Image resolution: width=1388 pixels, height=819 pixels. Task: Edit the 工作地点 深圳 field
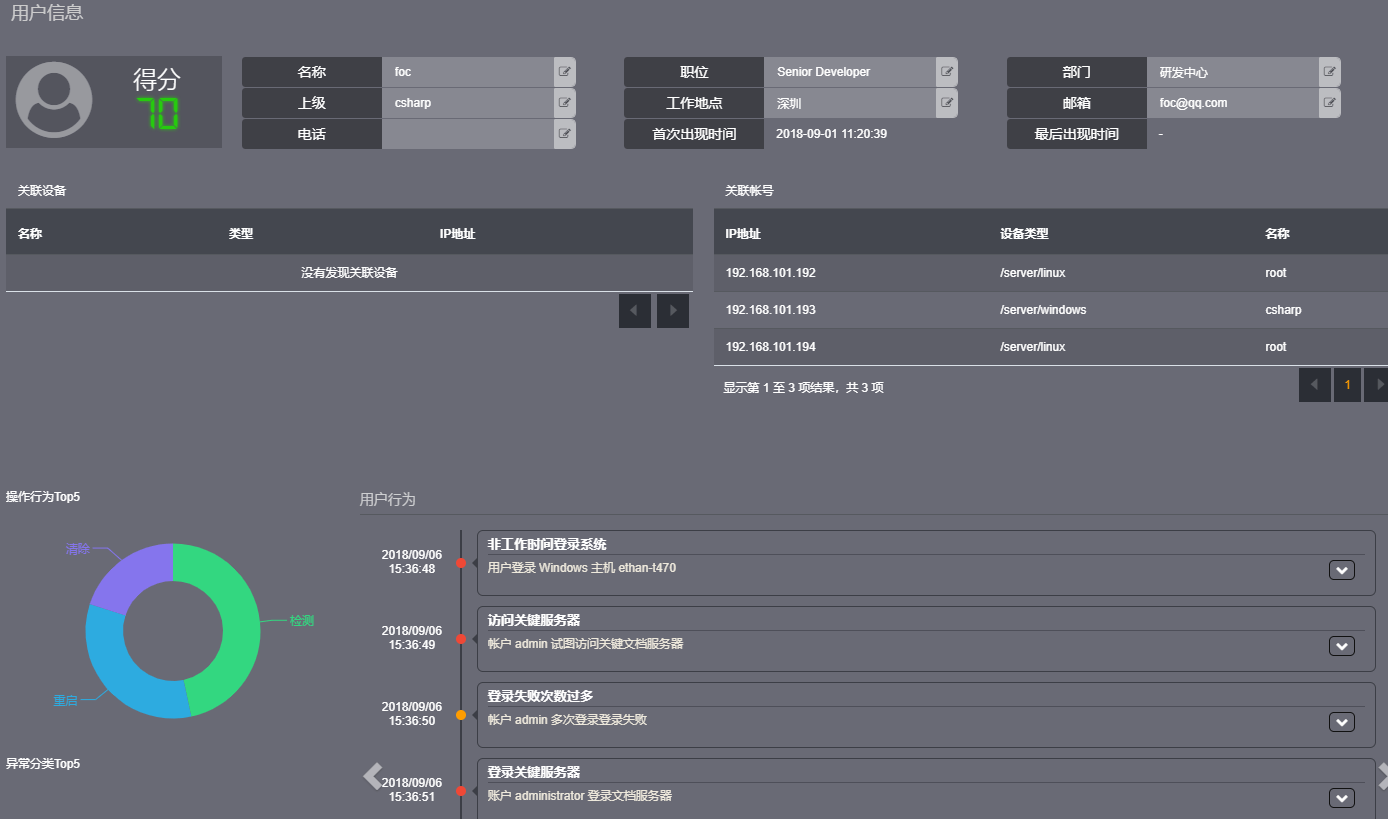tap(946, 103)
